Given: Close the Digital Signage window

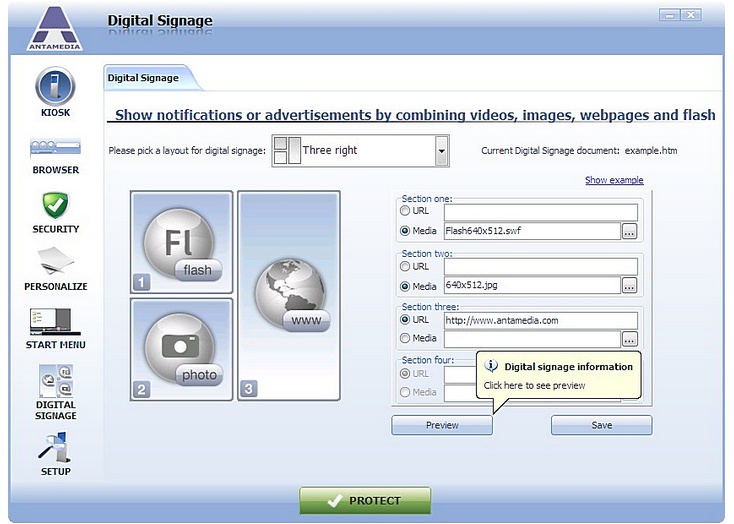Looking at the screenshot, I should click(691, 15).
